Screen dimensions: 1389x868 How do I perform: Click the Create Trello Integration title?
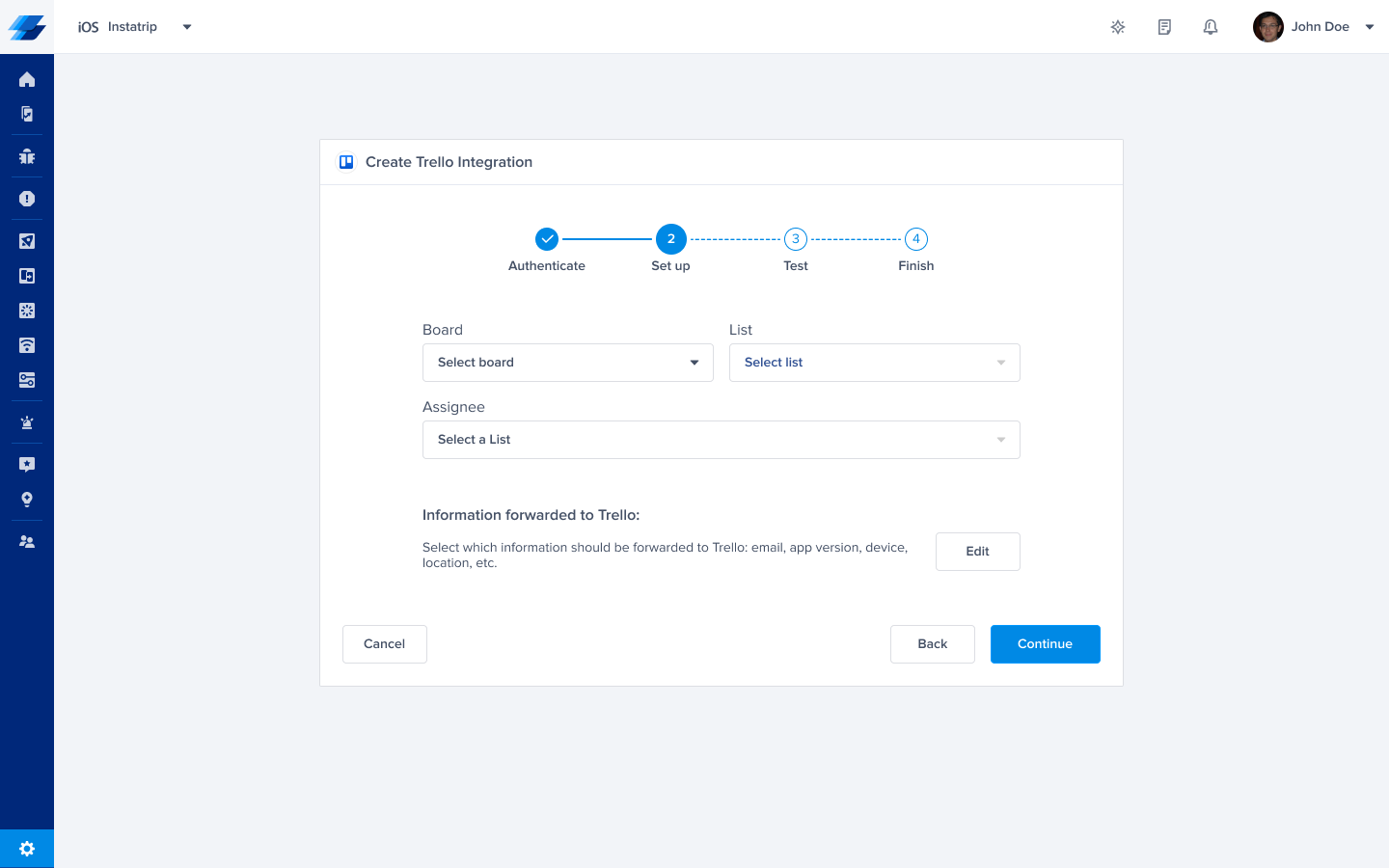point(449,162)
